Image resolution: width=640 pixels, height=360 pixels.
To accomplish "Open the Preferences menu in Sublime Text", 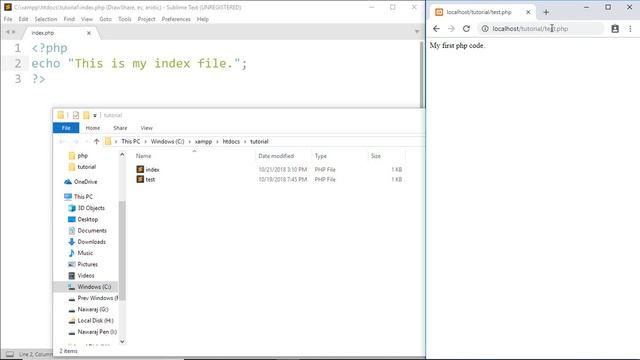I will point(176,19).
